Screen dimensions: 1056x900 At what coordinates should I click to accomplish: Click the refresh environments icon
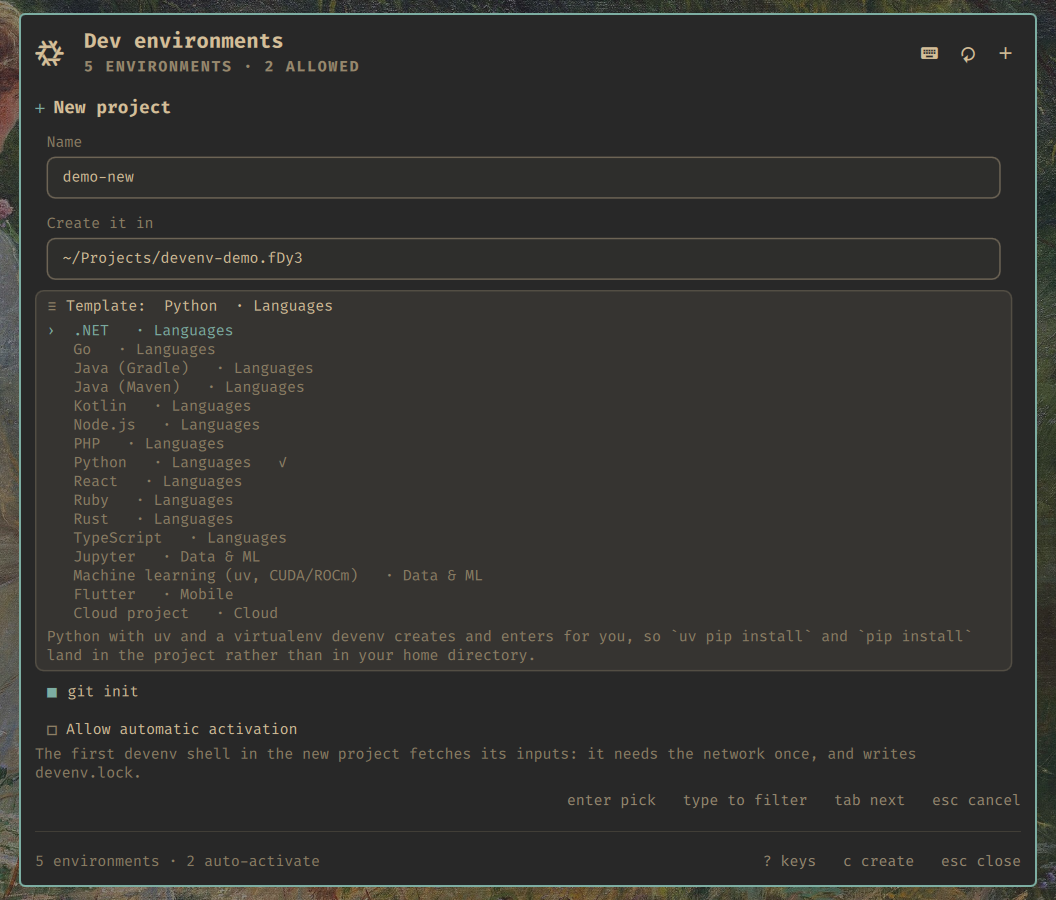point(968,54)
